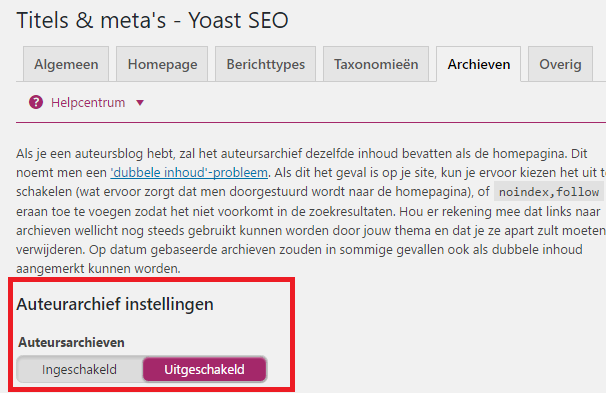Open the 'dubbele inhoud'-probleem link

(189, 172)
